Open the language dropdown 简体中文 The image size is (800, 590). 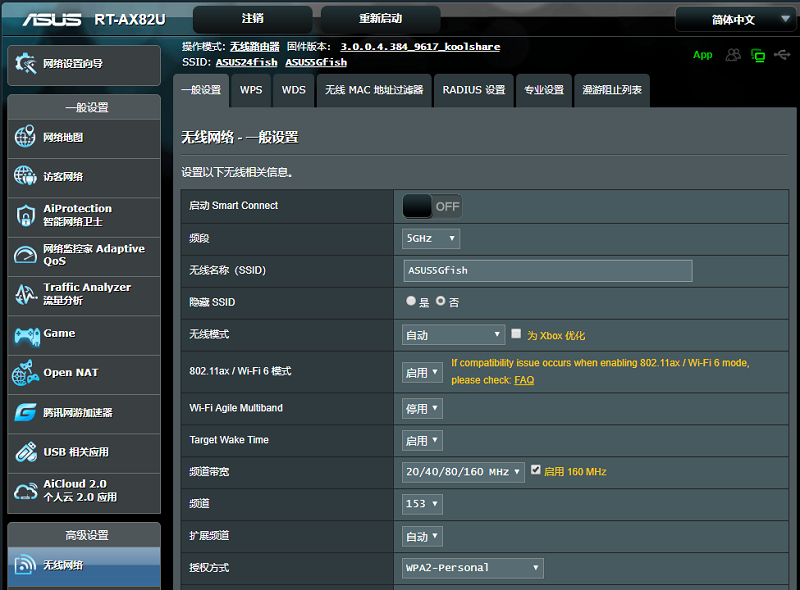pos(735,19)
